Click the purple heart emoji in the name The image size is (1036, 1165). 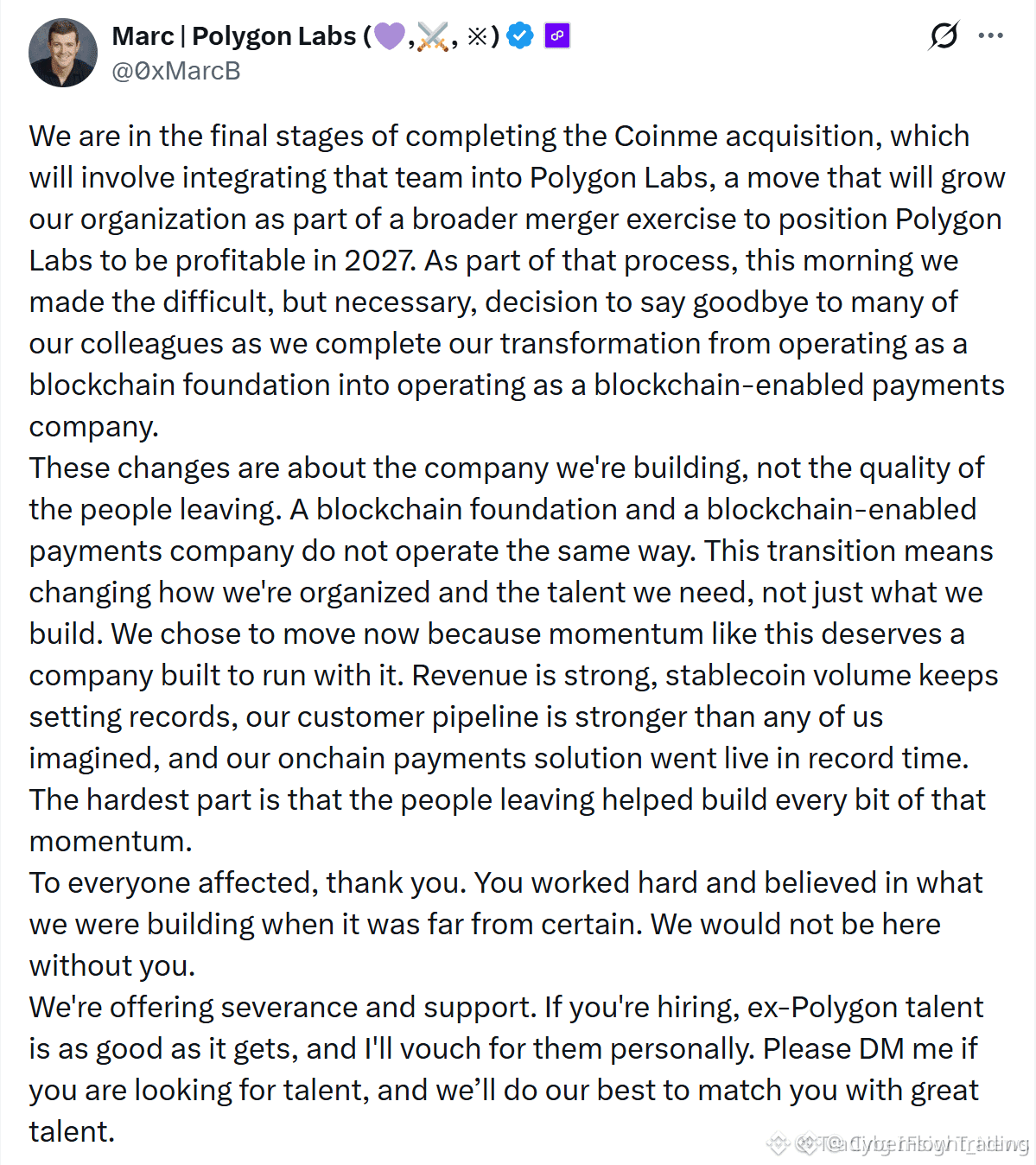point(389,36)
